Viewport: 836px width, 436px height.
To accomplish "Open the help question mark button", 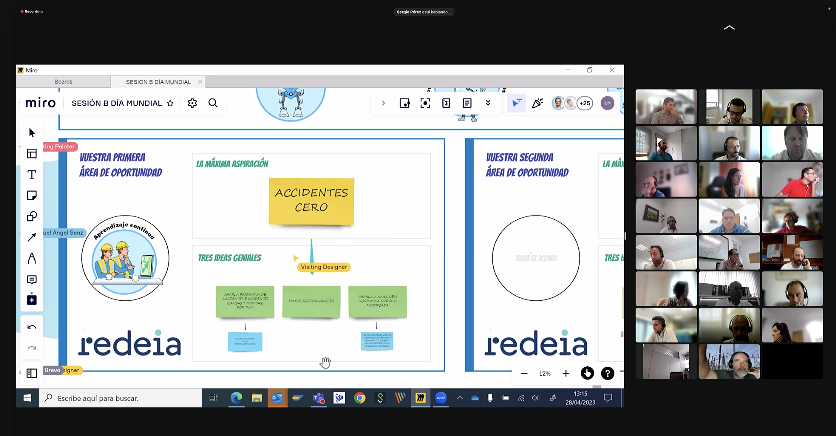I will (x=607, y=373).
